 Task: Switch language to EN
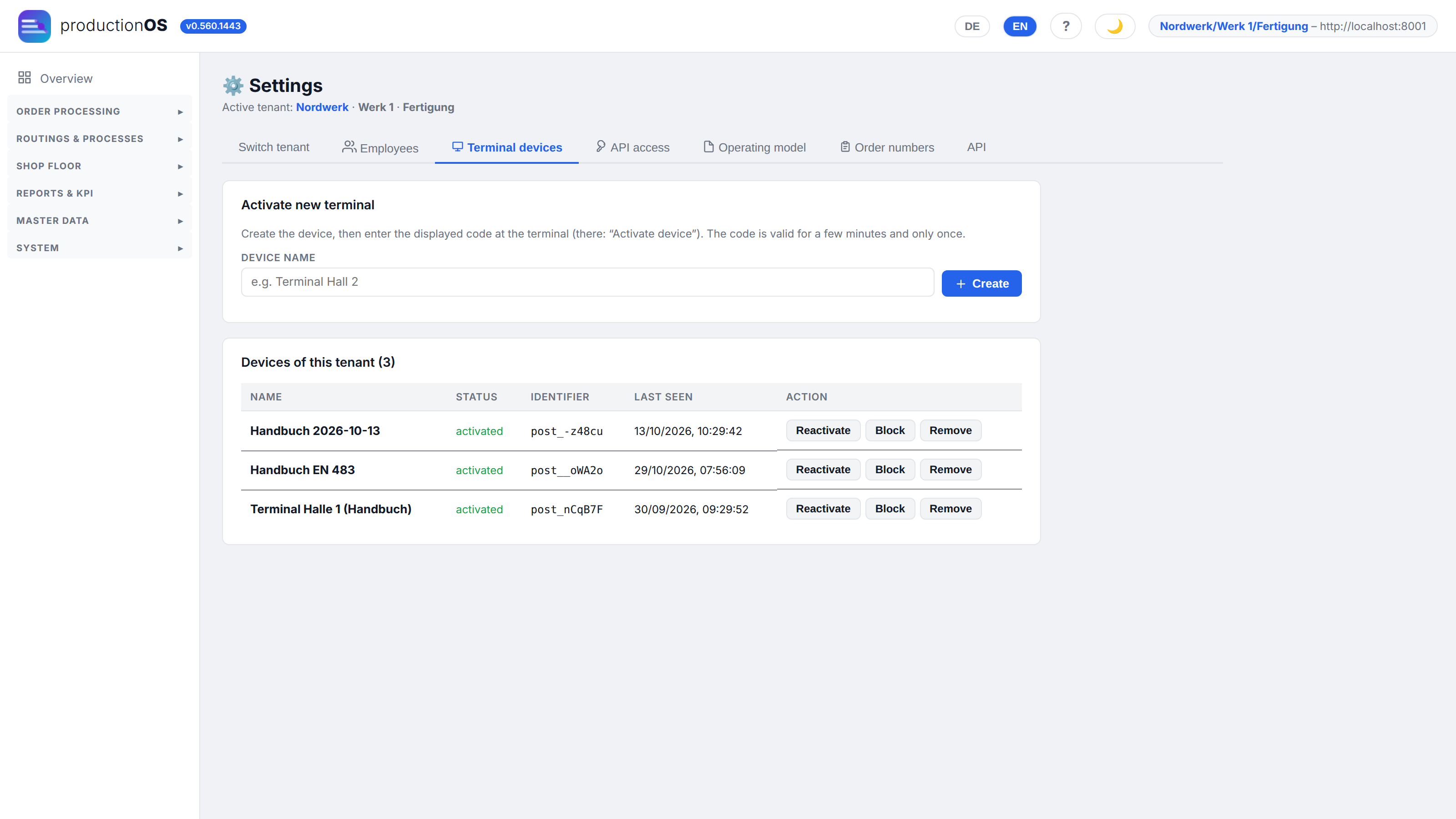point(1020,26)
